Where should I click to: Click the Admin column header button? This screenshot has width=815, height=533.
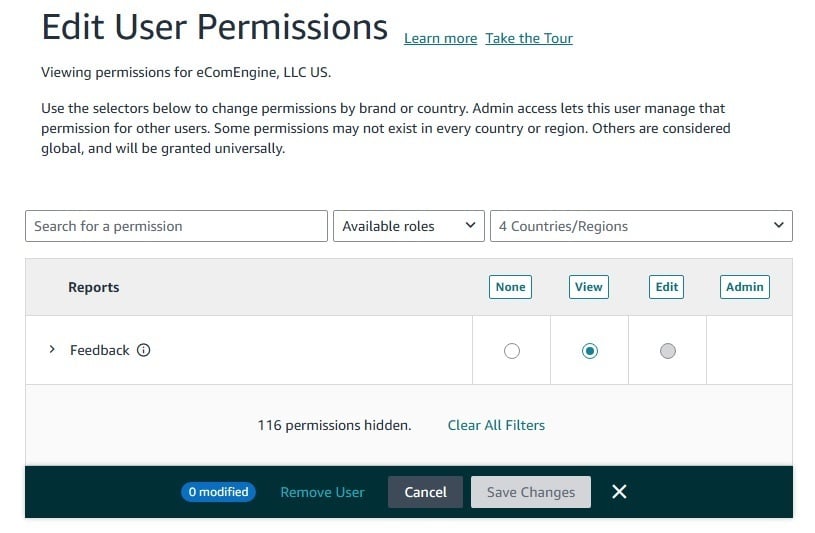(745, 287)
